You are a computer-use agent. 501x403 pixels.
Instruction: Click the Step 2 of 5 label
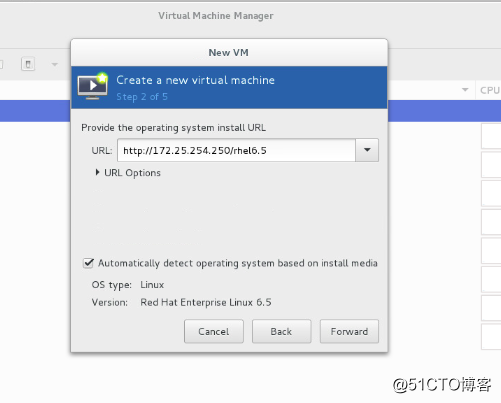click(x=142, y=97)
